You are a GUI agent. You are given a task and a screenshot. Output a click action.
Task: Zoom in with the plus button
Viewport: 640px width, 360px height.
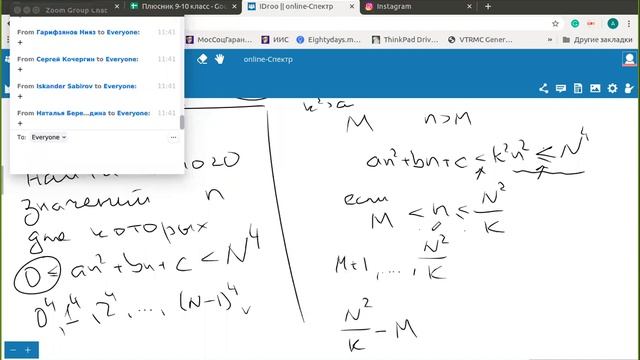click(28, 350)
